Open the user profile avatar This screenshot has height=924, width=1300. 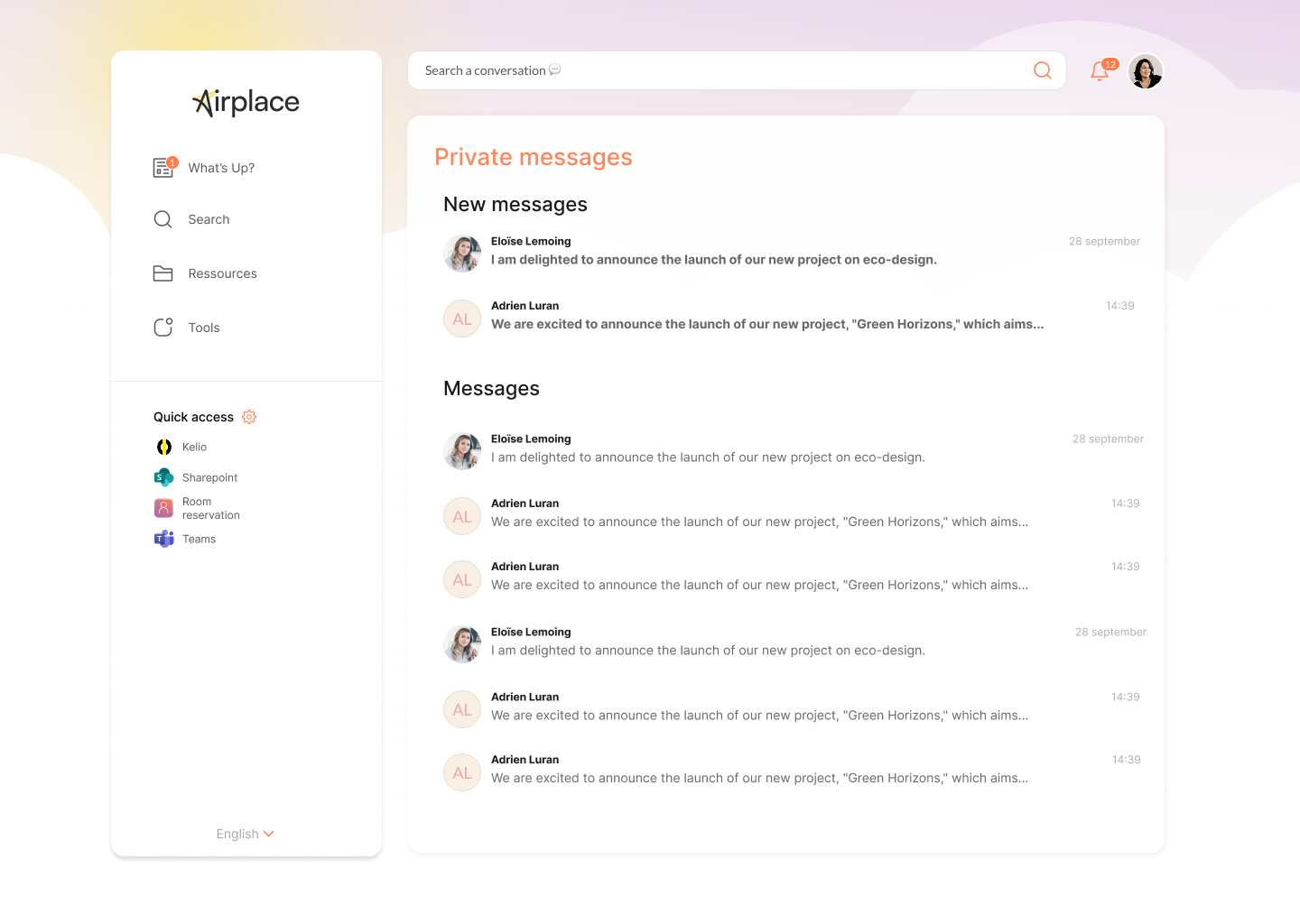1145,71
